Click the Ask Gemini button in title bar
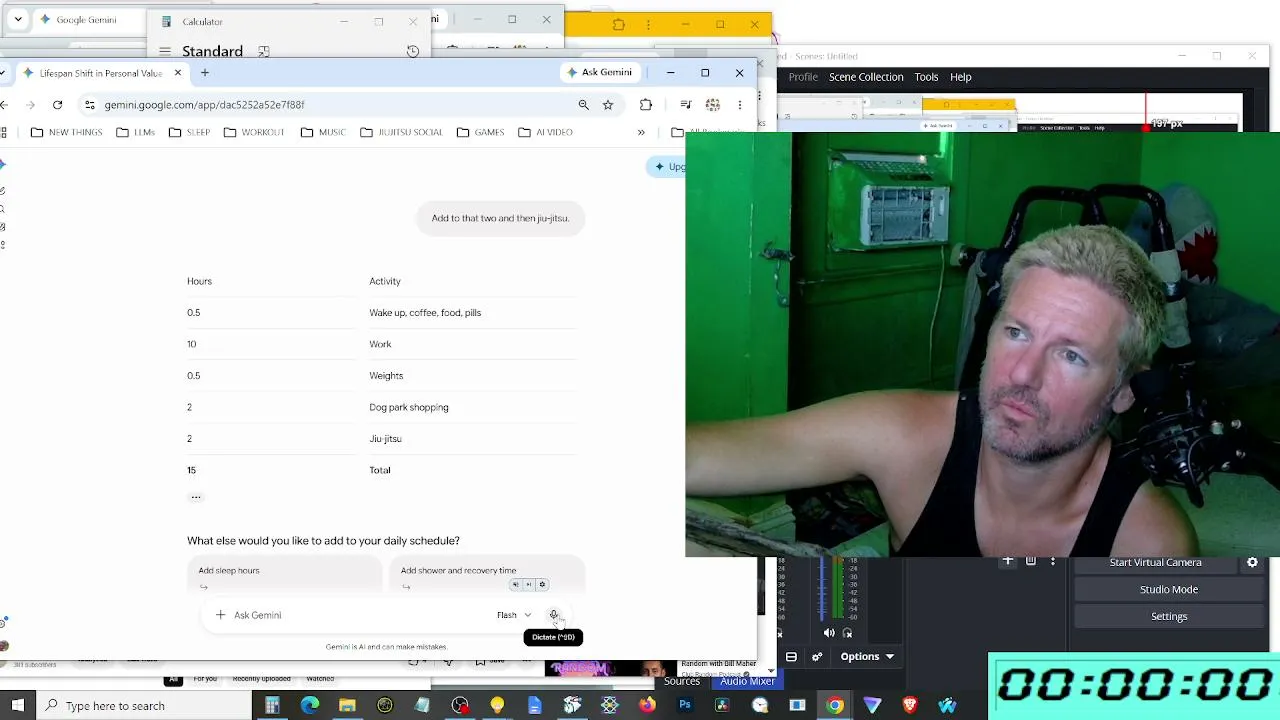The height and width of the screenshot is (720, 1280). tap(600, 72)
